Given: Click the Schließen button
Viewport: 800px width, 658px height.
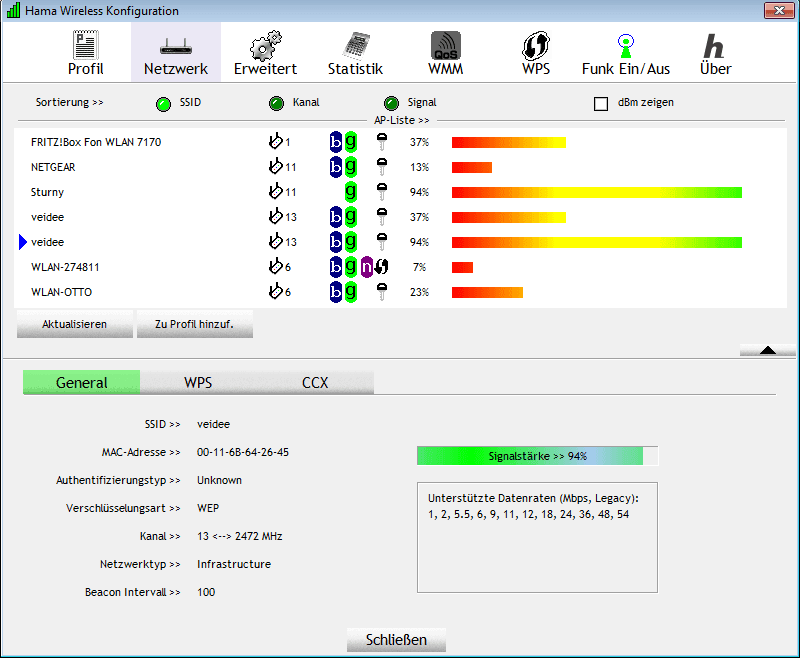Looking at the screenshot, I should tap(396, 640).
